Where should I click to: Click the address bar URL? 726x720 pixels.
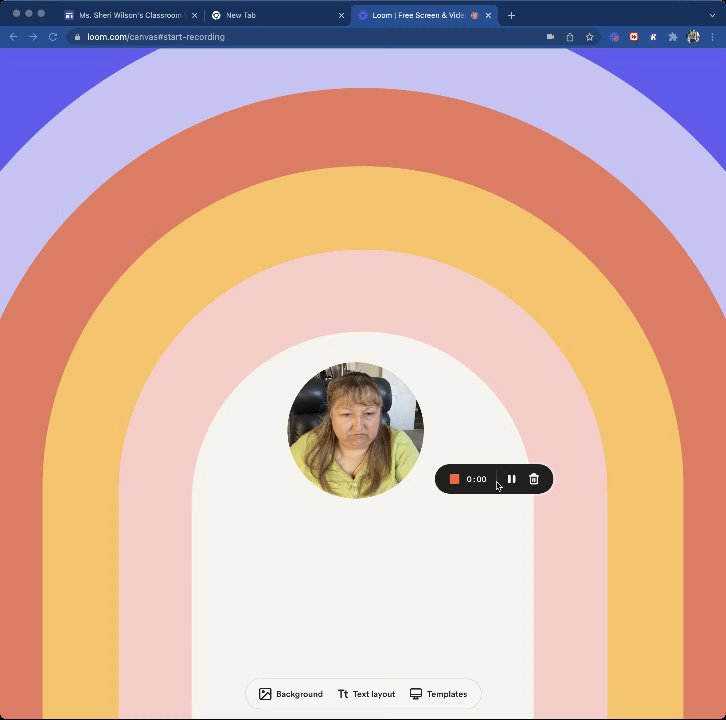pyautogui.click(x=156, y=37)
